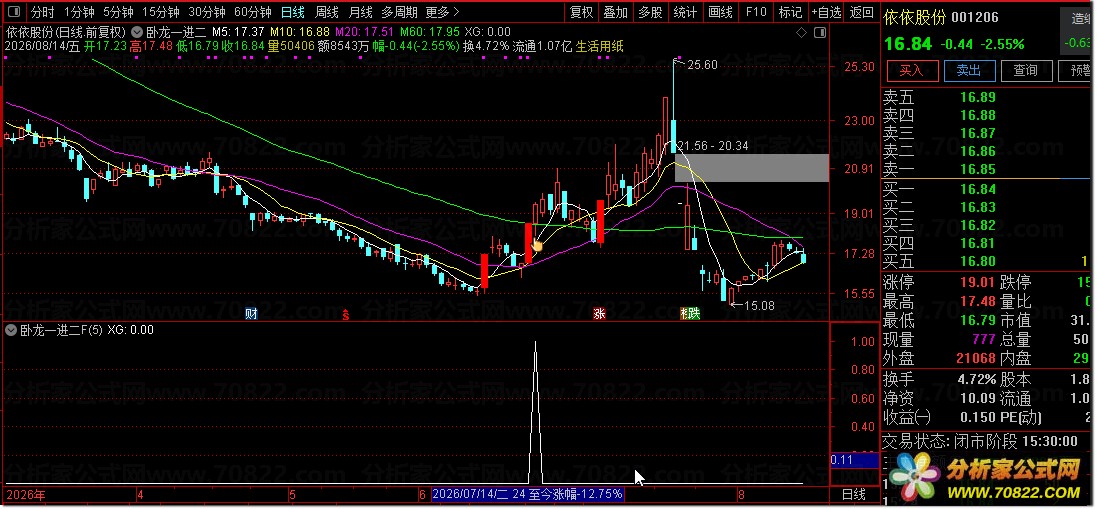Toggle the left sidebar panel icon
The height and width of the screenshot is (509, 1097).
(15, 12)
